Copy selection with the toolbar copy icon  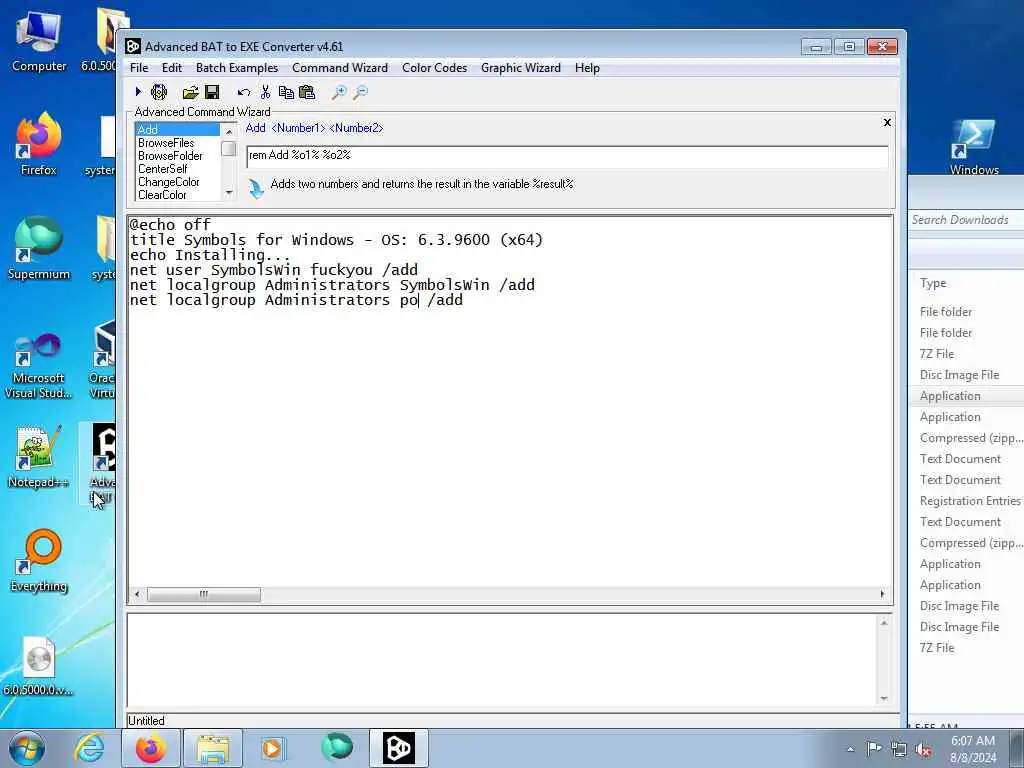(286, 92)
